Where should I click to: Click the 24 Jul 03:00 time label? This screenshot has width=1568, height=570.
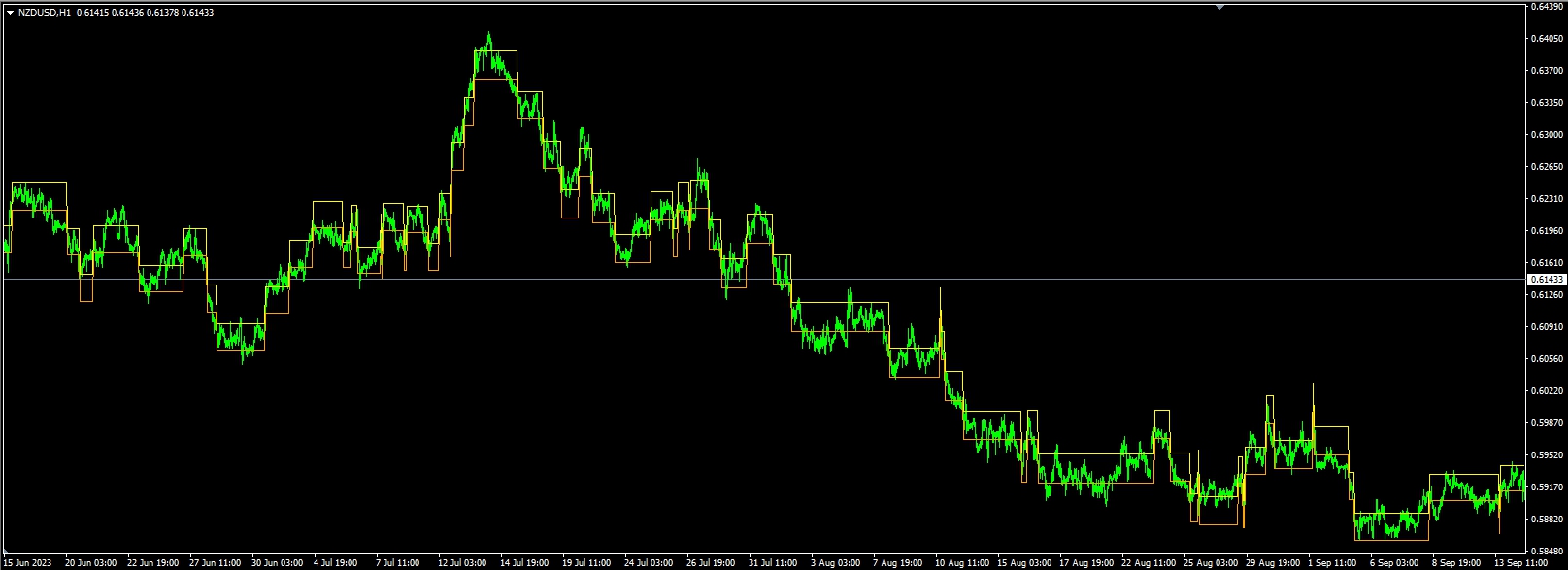tap(650, 562)
